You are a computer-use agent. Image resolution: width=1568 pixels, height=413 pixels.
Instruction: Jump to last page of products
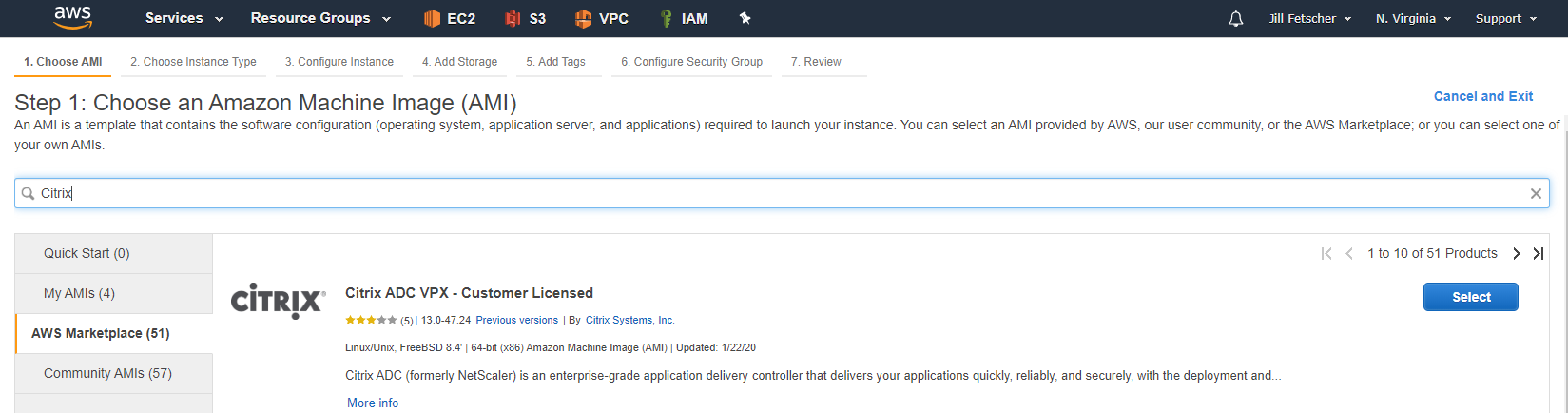[x=1538, y=253]
